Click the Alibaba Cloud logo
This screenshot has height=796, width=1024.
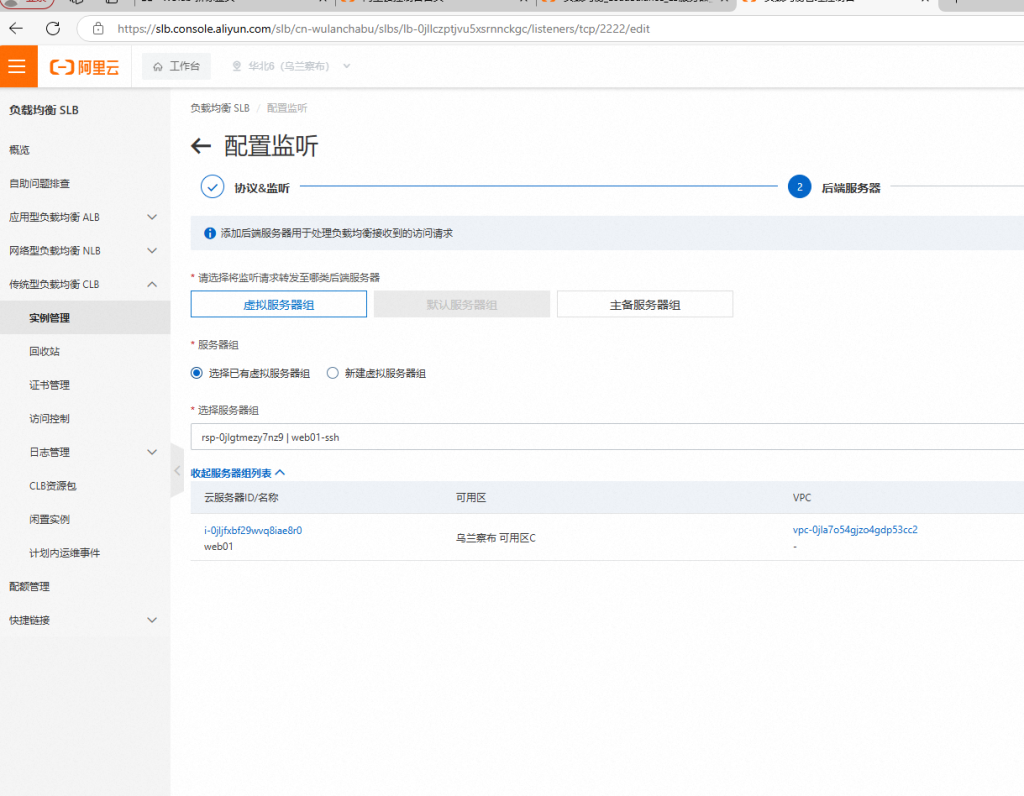coord(85,67)
